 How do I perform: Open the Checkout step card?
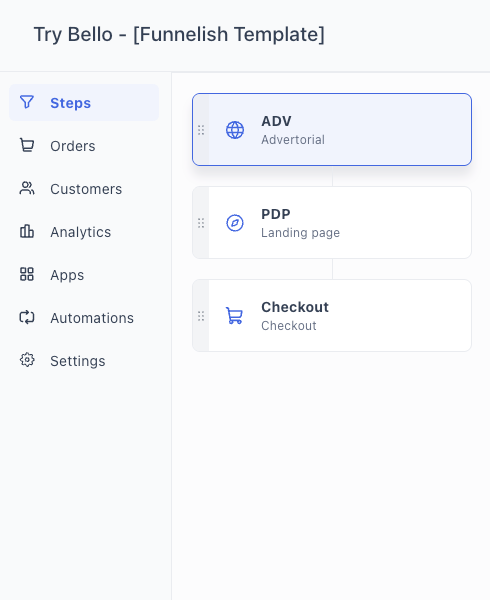click(332, 316)
